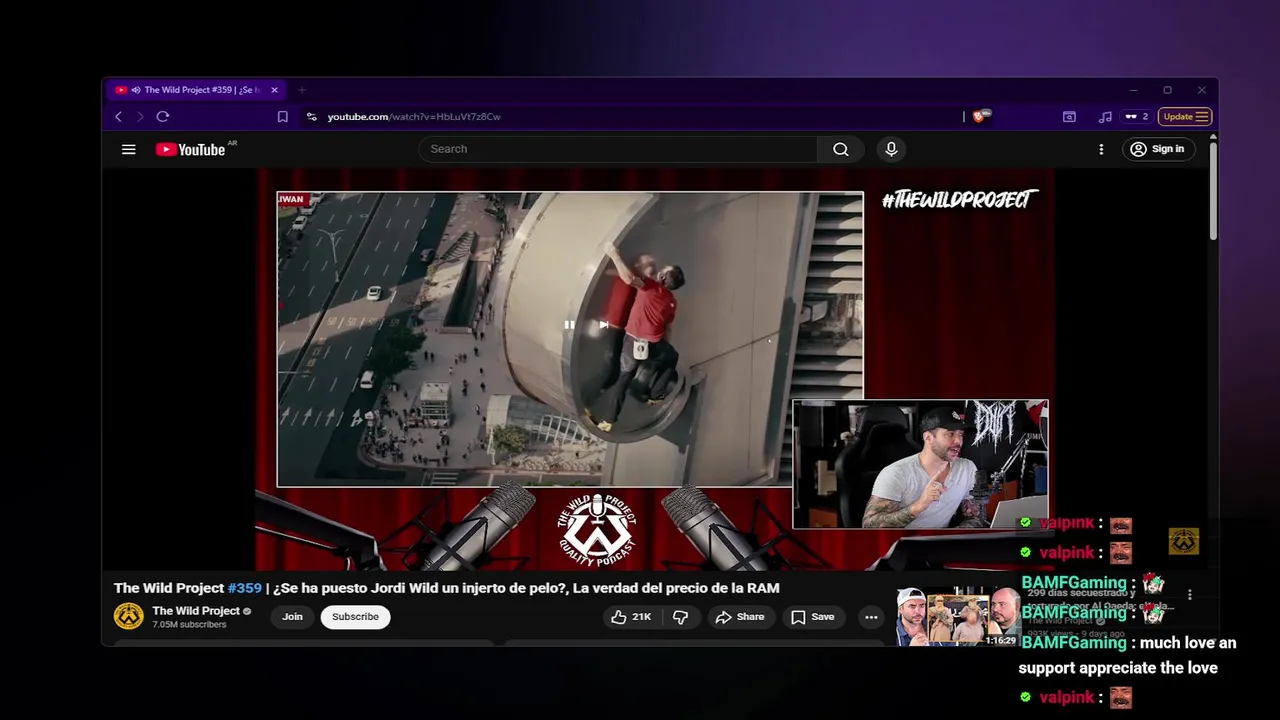Open more actions ellipsis under video
The width and height of the screenshot is (1280, 720).
871,617
